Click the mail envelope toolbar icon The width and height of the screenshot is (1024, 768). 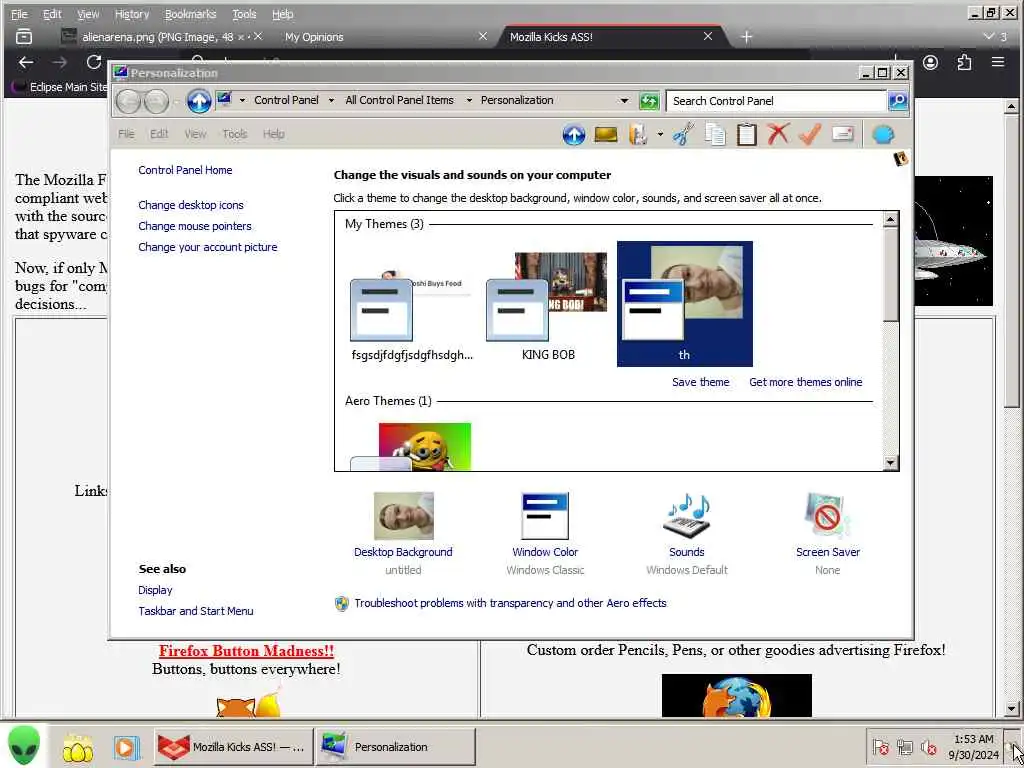pos(843,135)
